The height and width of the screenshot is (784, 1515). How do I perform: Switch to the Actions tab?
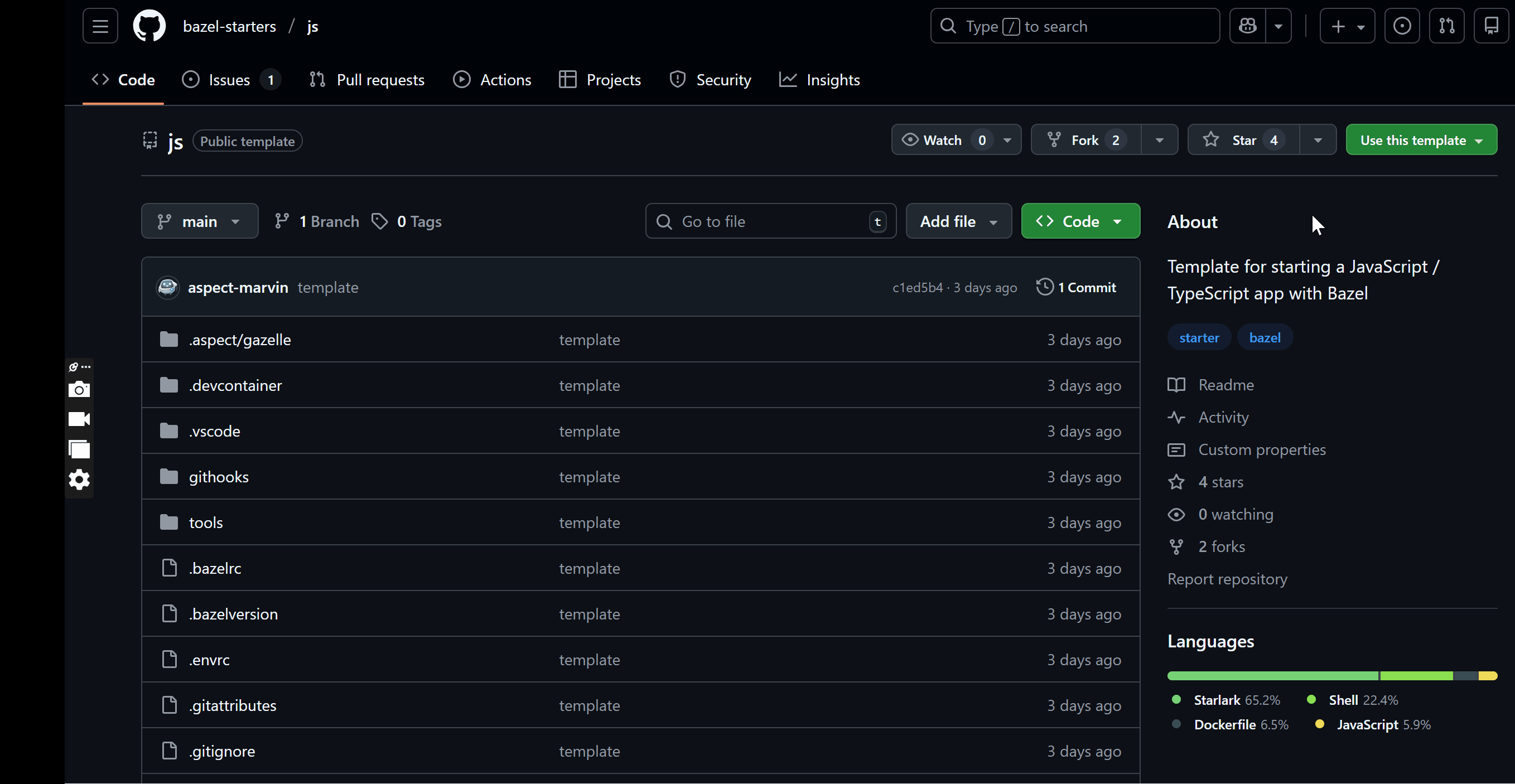tap(492, 79)
